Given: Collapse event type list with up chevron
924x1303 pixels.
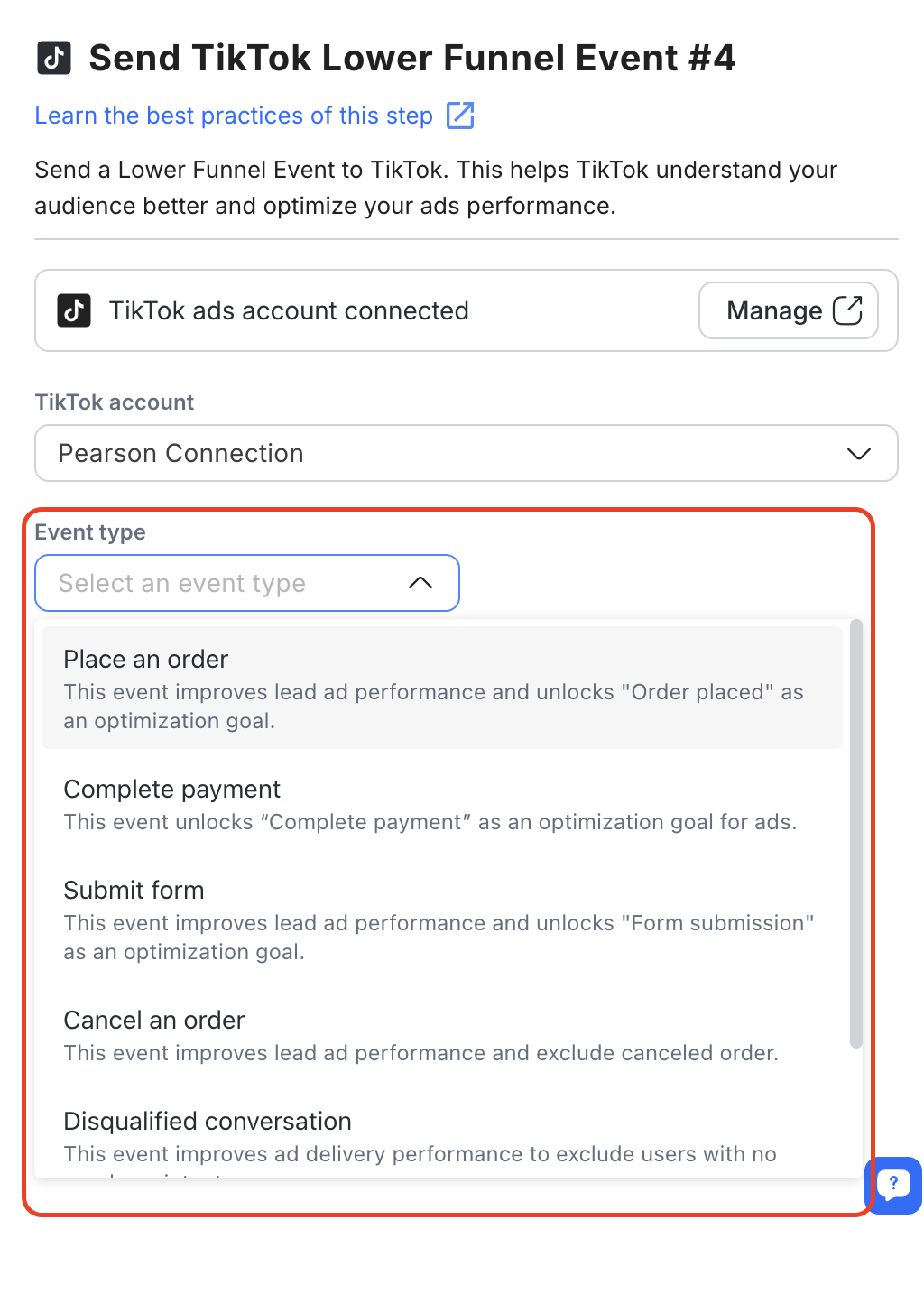Looking at the screenshot, I should click(420, 583).
